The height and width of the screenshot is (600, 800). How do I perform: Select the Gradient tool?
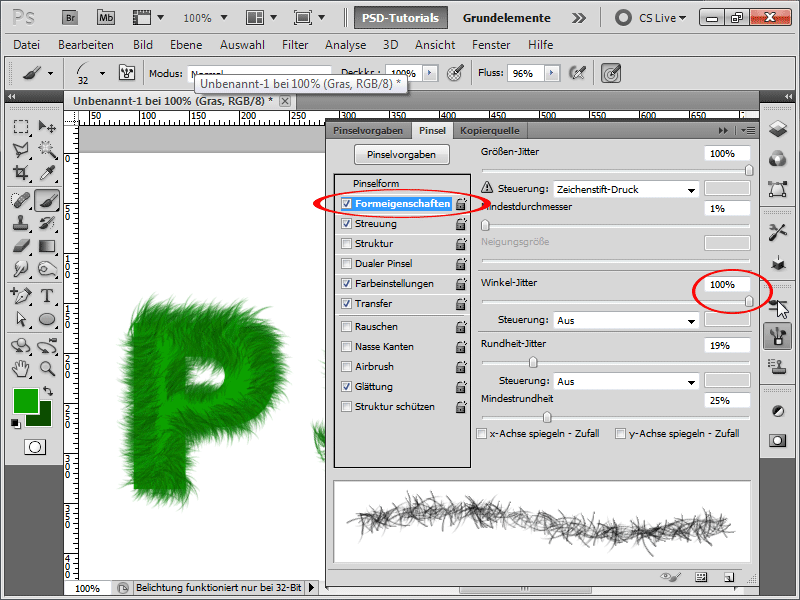click(47, 246)
